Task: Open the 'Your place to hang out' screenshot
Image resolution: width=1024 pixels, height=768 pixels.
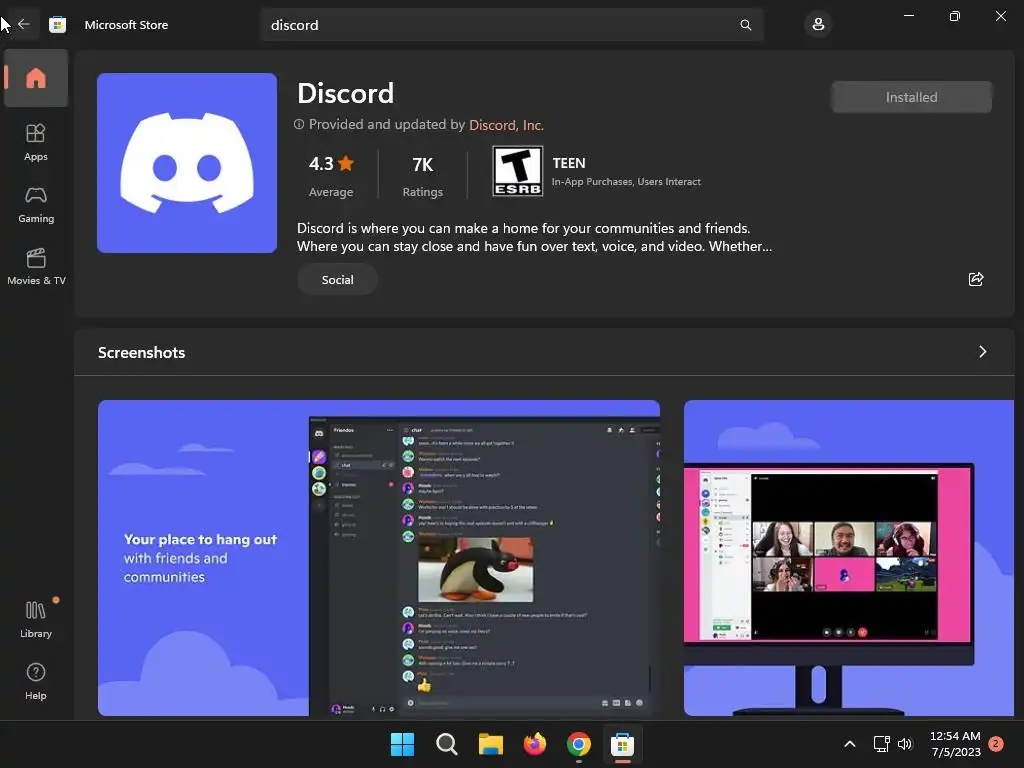Action: (x=379, y=558)
